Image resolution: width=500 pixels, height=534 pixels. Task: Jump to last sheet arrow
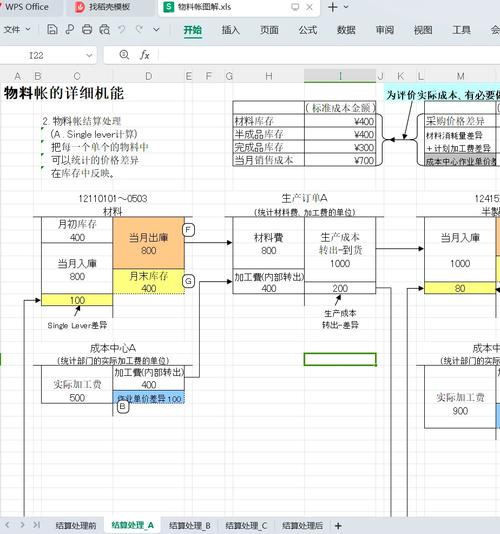point(37,525)
